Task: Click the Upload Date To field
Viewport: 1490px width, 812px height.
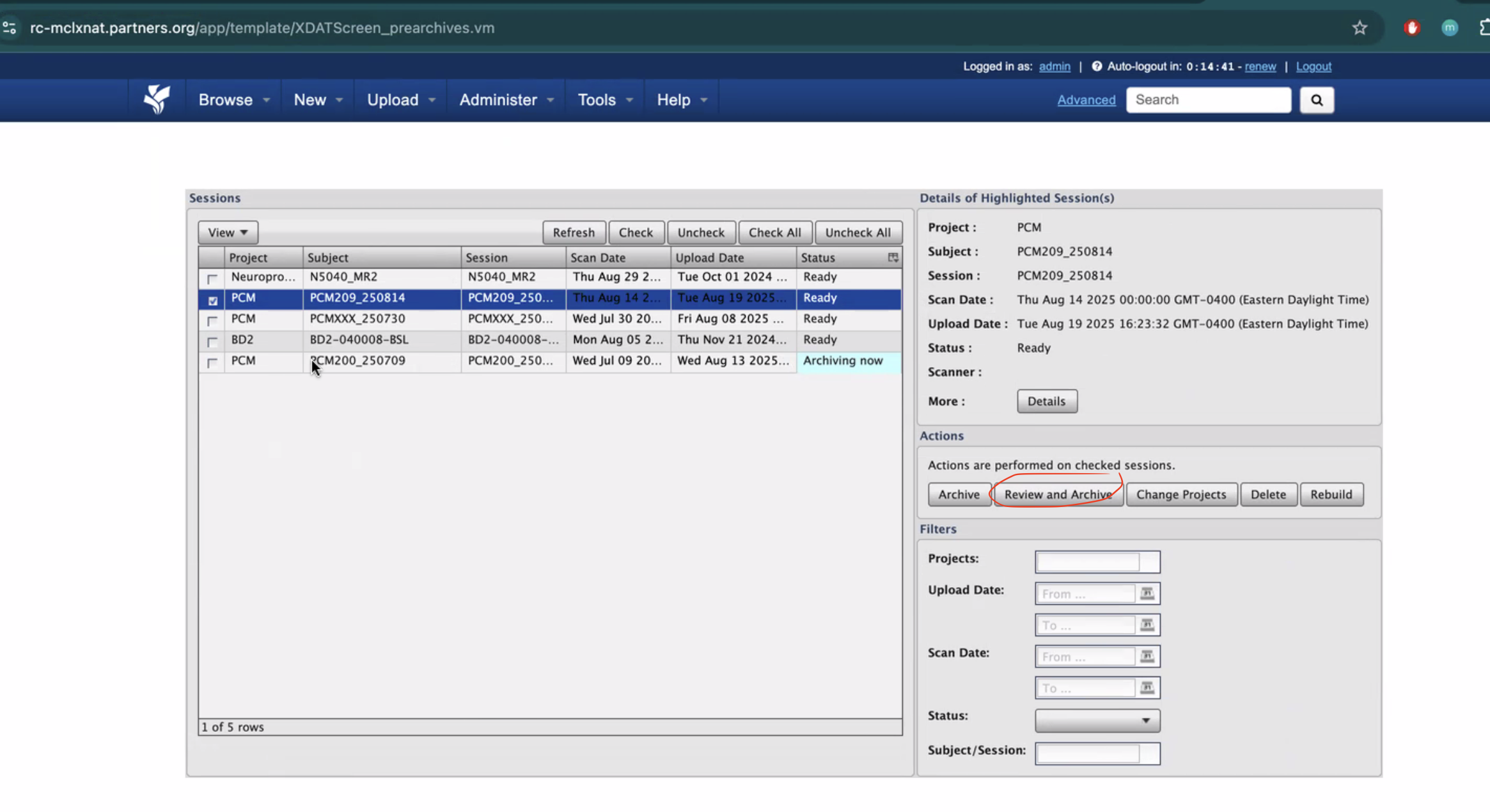Action: pos(1085,625)
